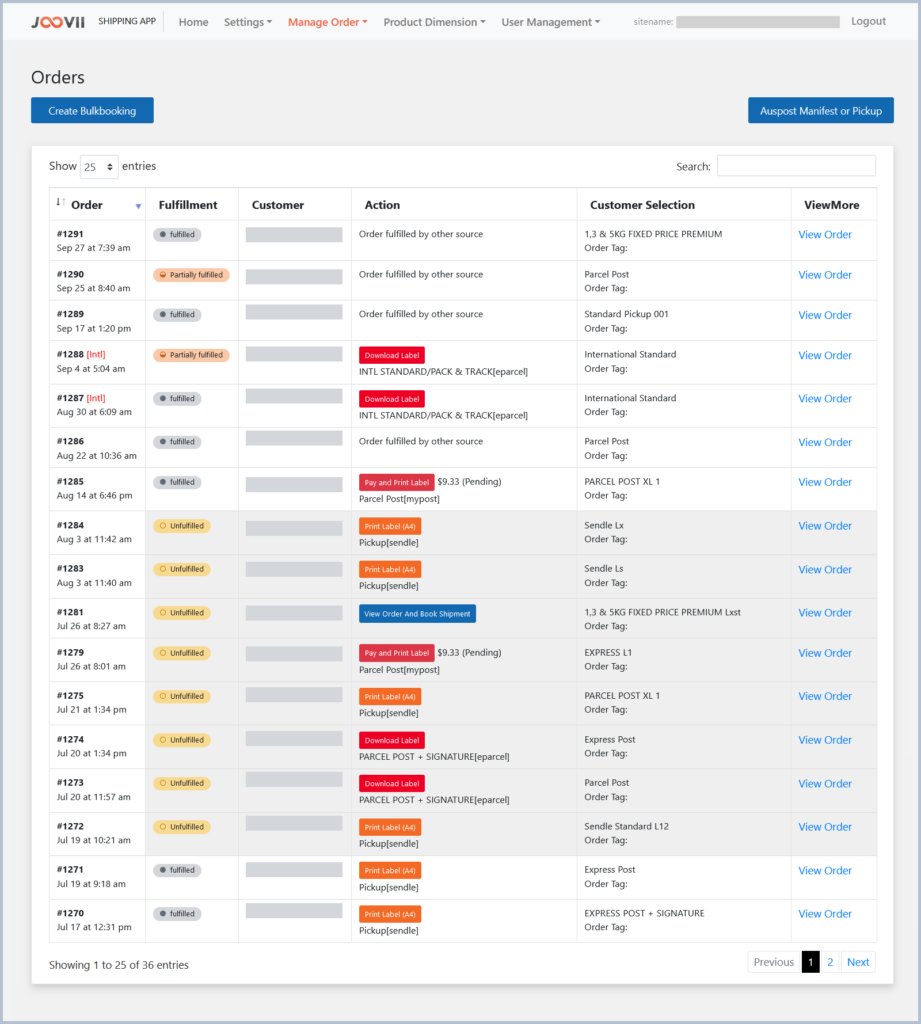Print A4 label for order #1283
Image resolution: width=921 pixels, height=1024 pixels.
pos(390,569)
